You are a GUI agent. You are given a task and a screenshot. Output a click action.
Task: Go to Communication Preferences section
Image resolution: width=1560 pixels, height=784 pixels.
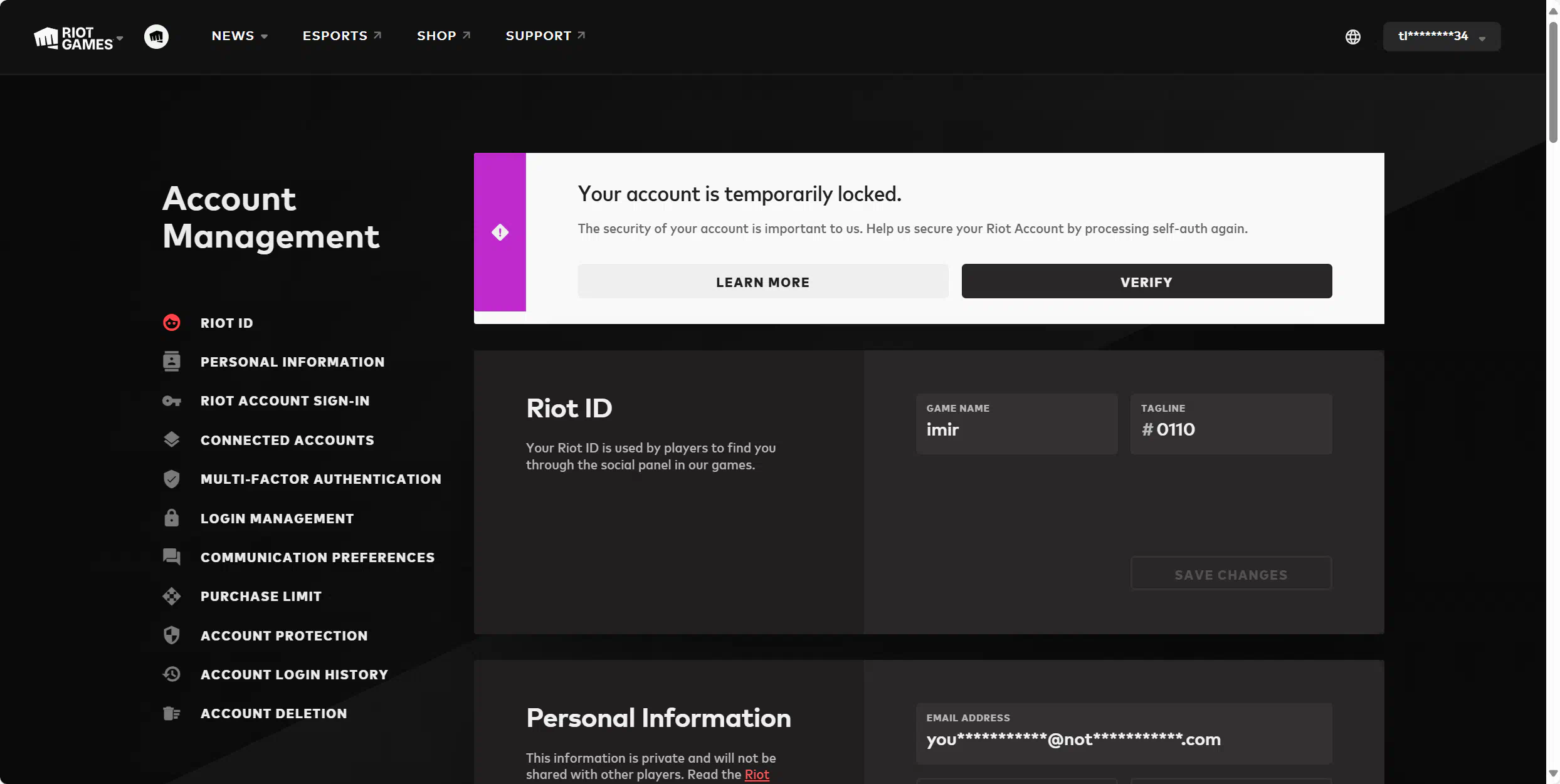(317, 557)
